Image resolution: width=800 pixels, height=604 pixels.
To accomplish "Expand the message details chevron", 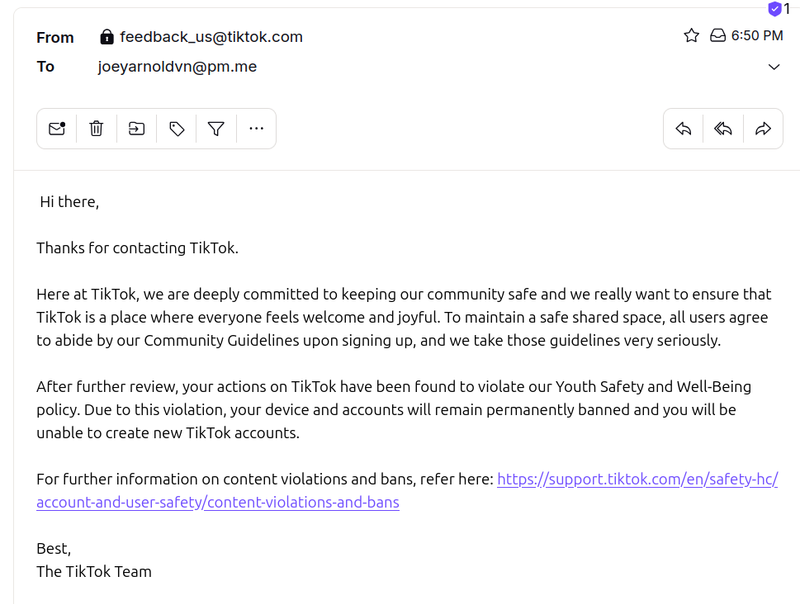I will coord(774,67).
